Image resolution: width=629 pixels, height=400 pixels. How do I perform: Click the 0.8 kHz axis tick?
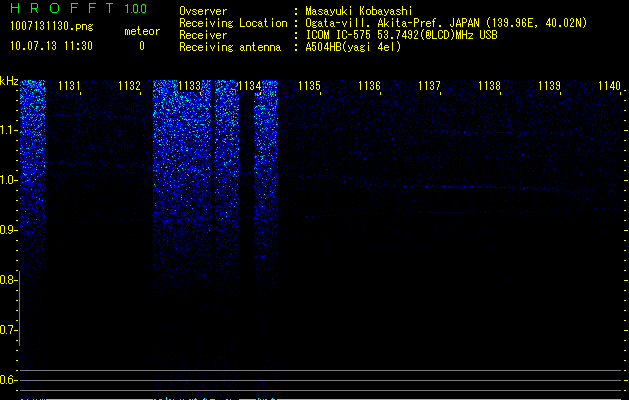coord(8,280)
